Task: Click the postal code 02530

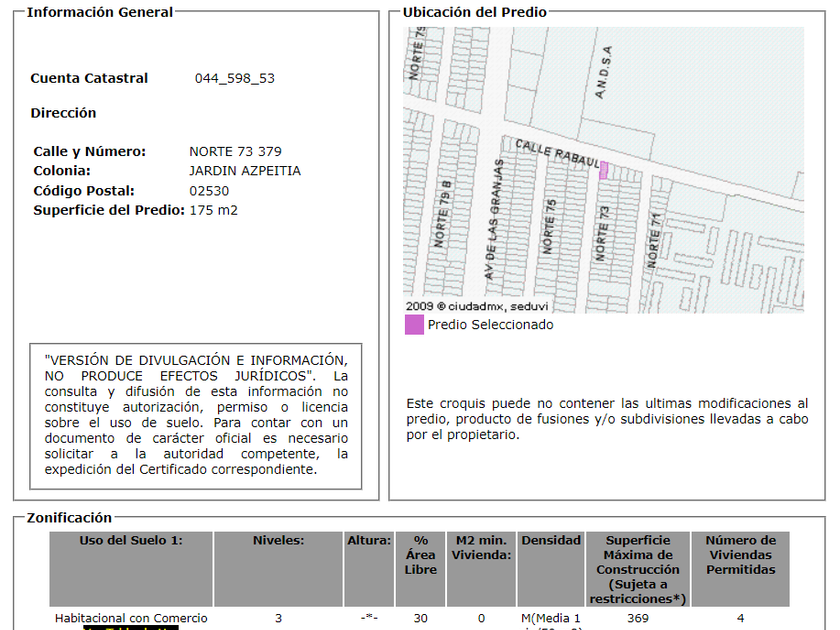Action: point(209,191)
